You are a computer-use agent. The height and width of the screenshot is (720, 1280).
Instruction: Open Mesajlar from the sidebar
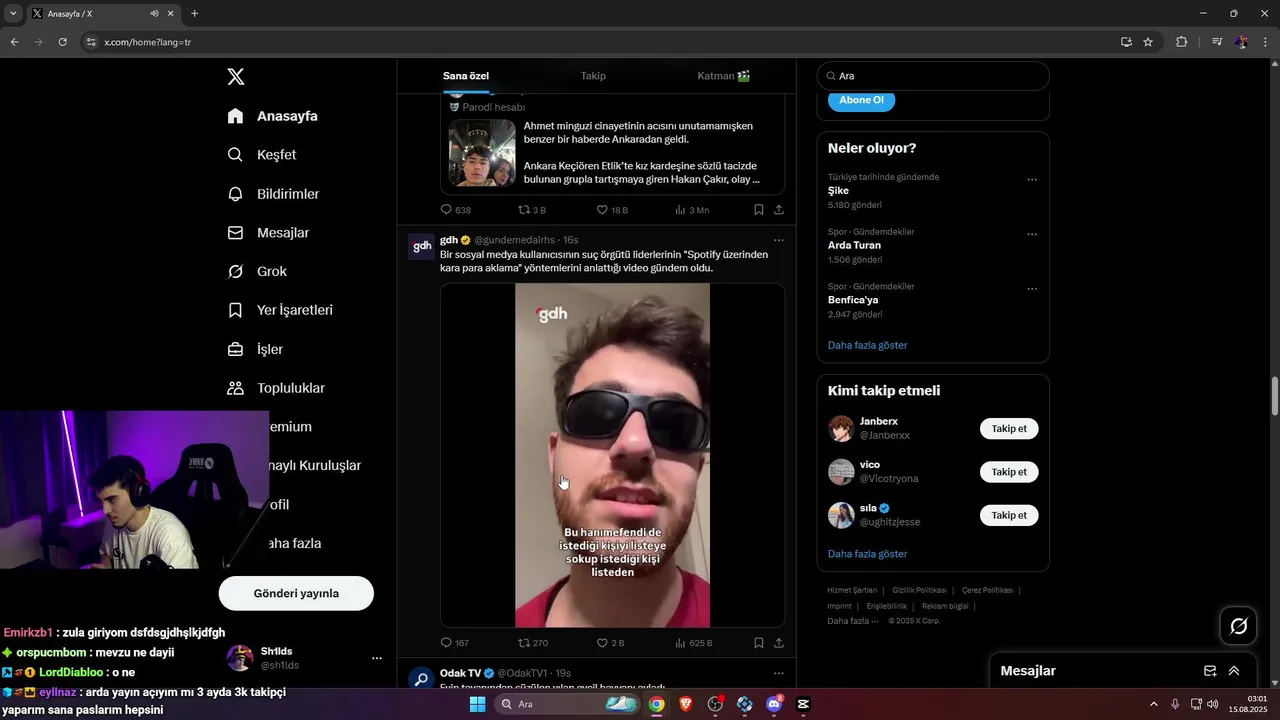coord(268,233)
